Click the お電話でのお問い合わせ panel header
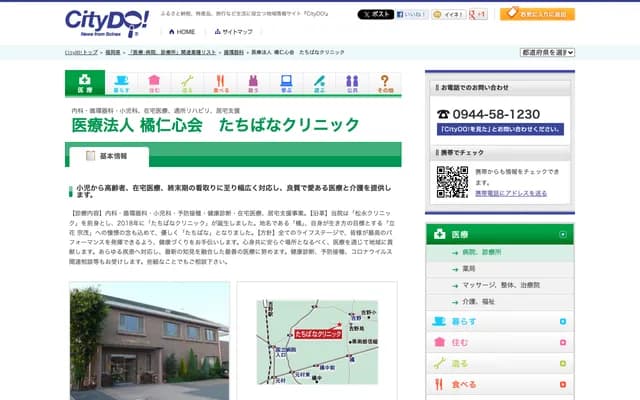 [x=500, y=87]
